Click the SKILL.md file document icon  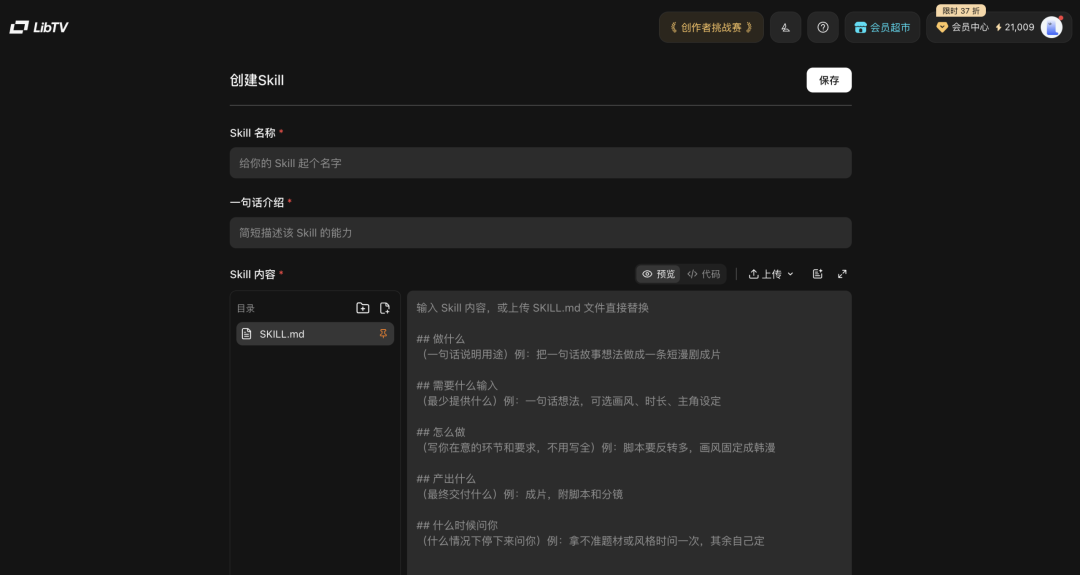pyautogui.click(x=247, y=334)
